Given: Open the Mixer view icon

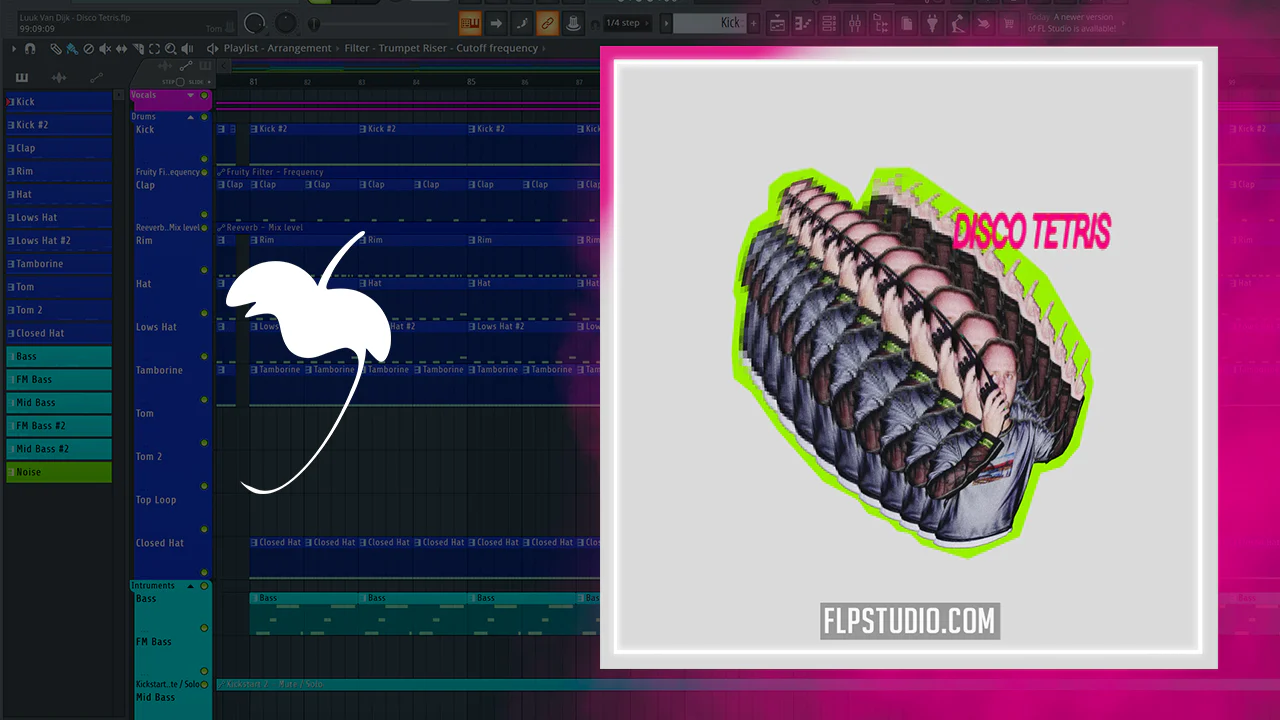Looking at the screenshot, I should (x=855, y=23).
